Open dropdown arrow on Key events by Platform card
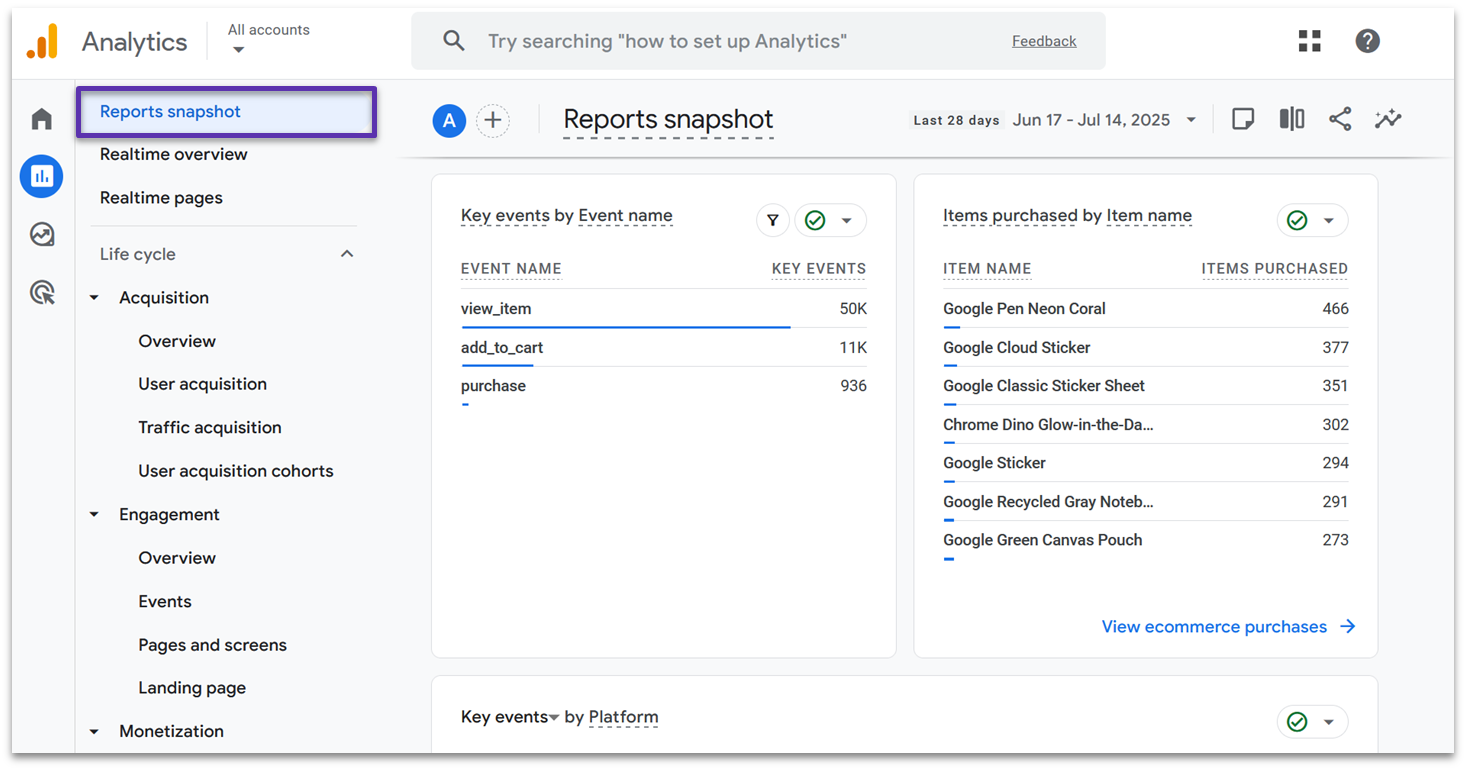 (x=1328, y=722)
